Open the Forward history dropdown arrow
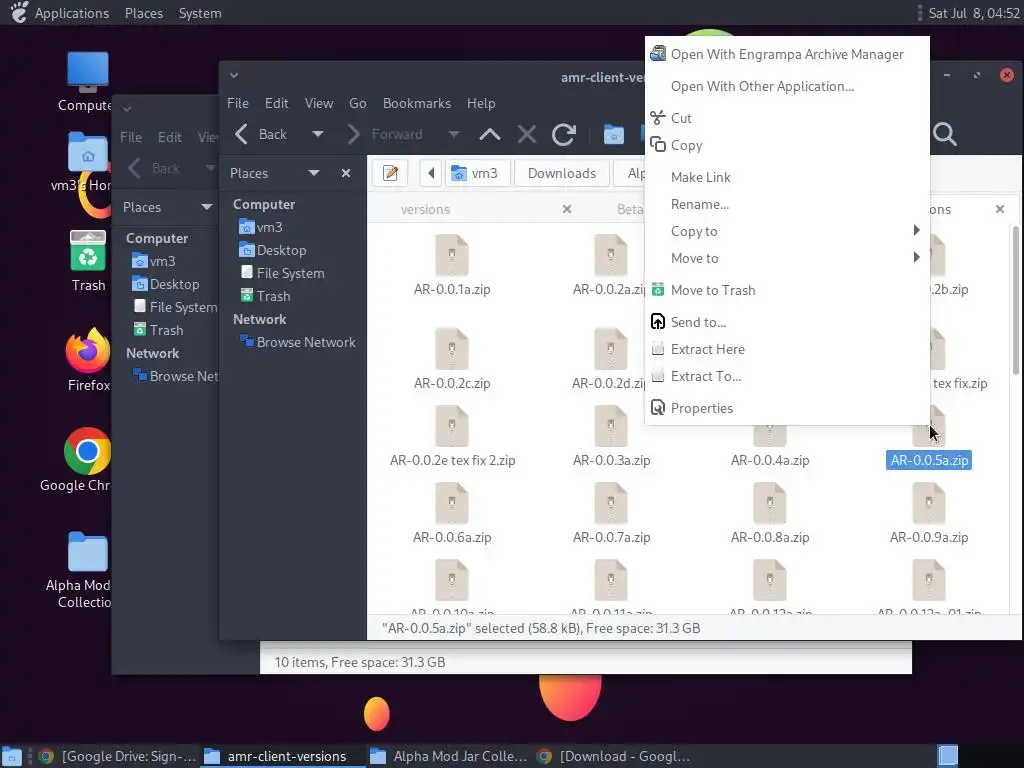Screen dimensions: 1024x768 [x=453, y=135]
